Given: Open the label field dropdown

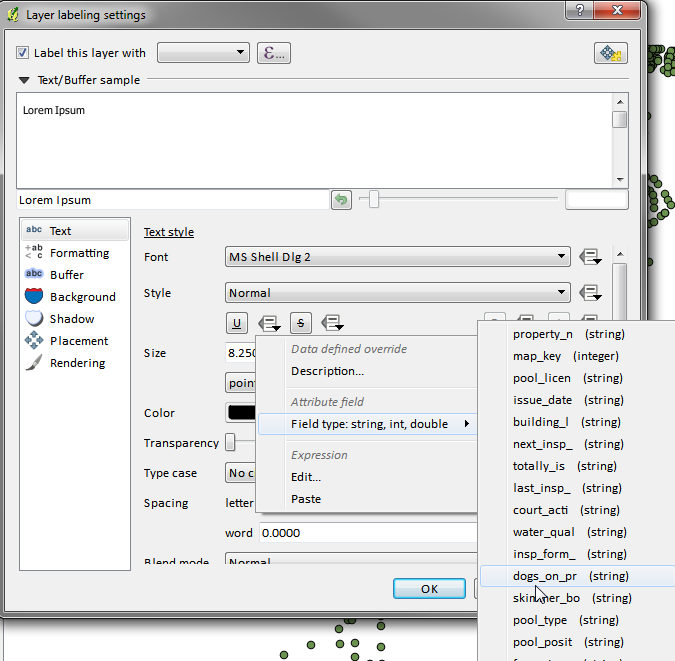Looking at the screenshot, I should click(x=203, y=53).
